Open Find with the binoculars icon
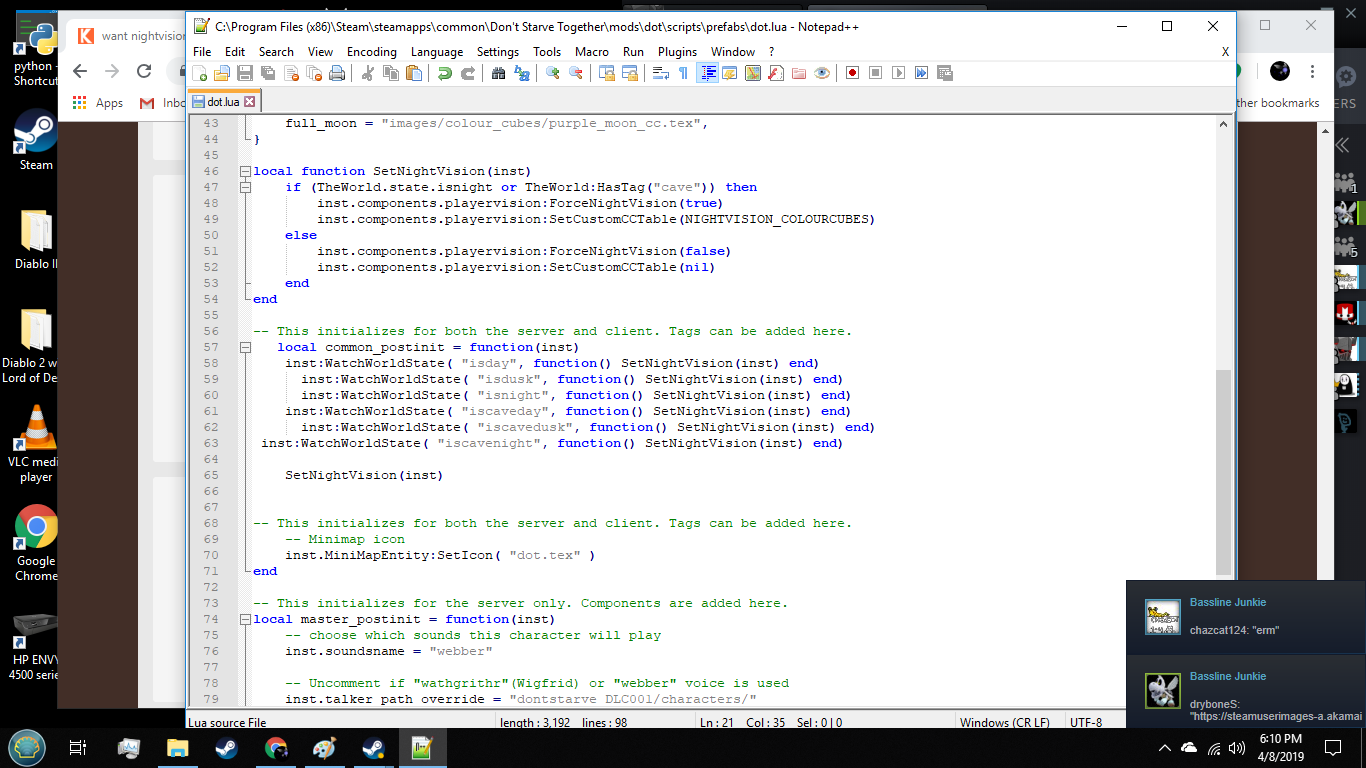Viewport: 1366px width, 768px height. [498, 73]
